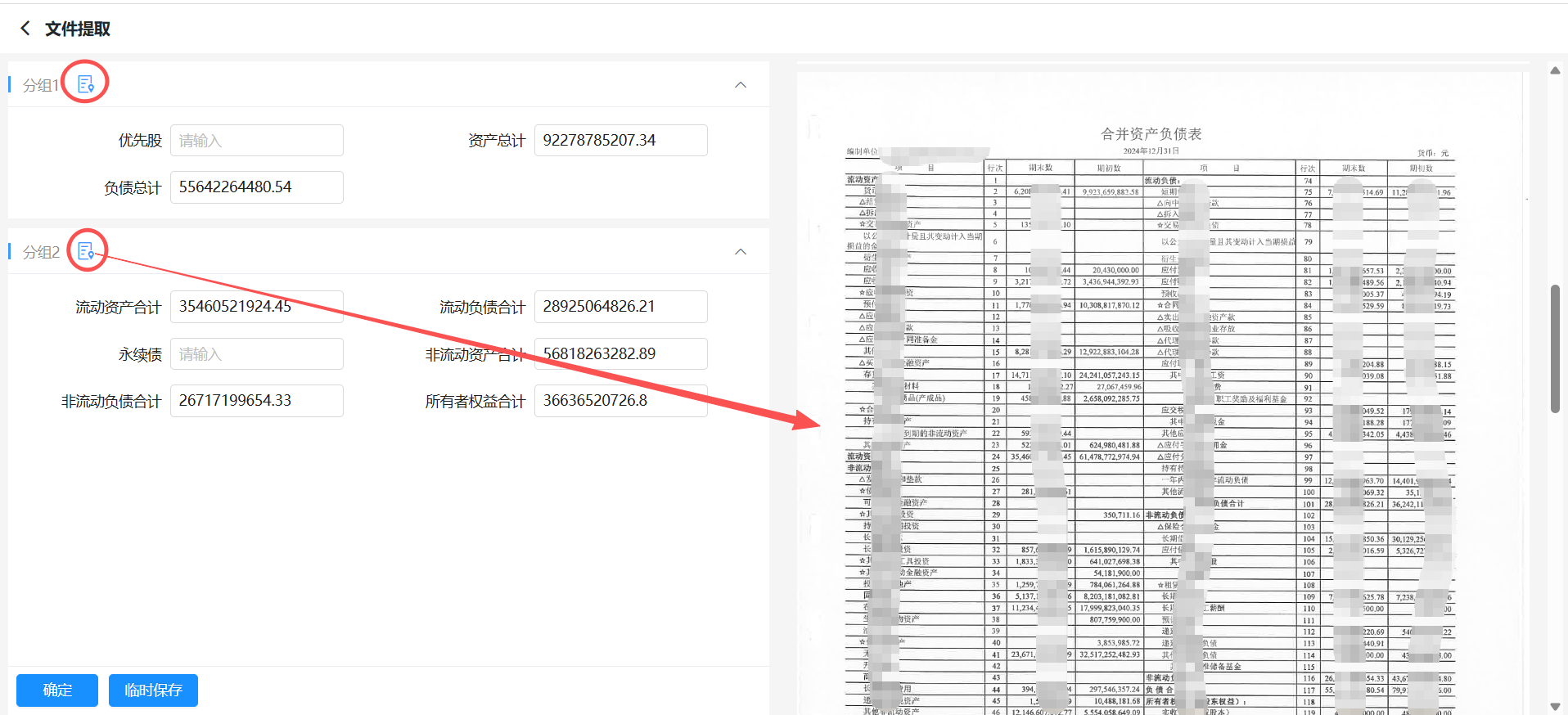Focus the empty 永续债 input field
Screen dimensions: 1568x715
(256, 354)
